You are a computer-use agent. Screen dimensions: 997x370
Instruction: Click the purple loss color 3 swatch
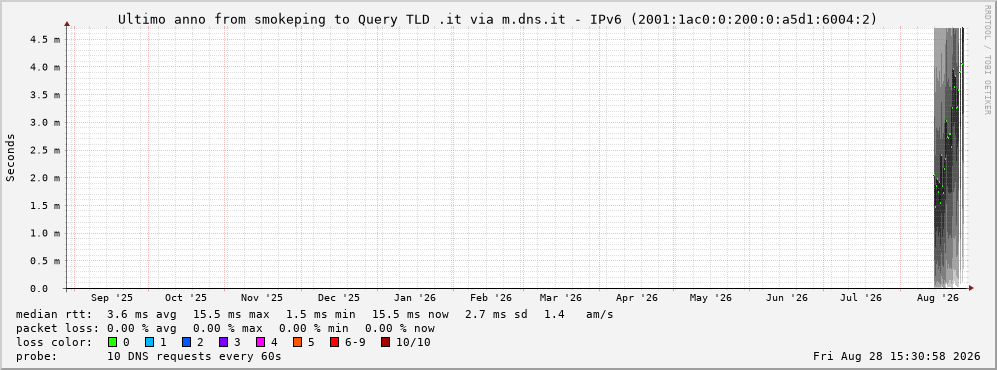pyautogui.click(x=223, y=343)
